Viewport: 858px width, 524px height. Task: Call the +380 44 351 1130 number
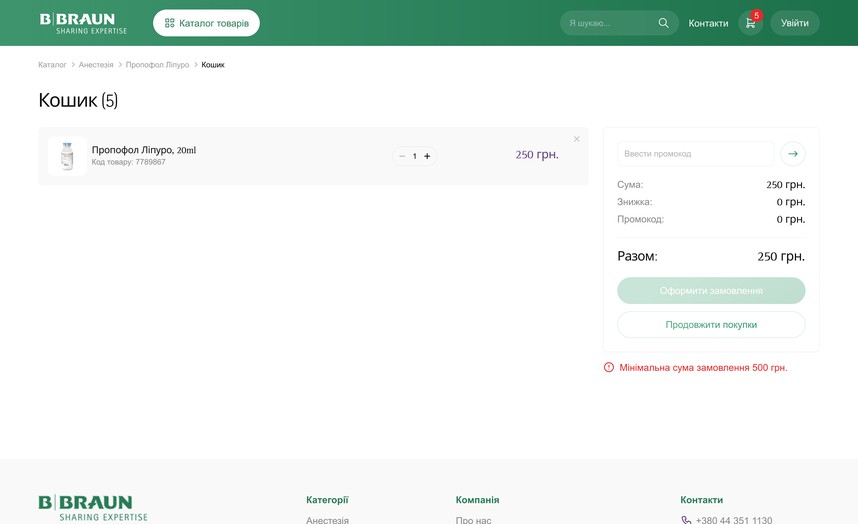point(734,520)
